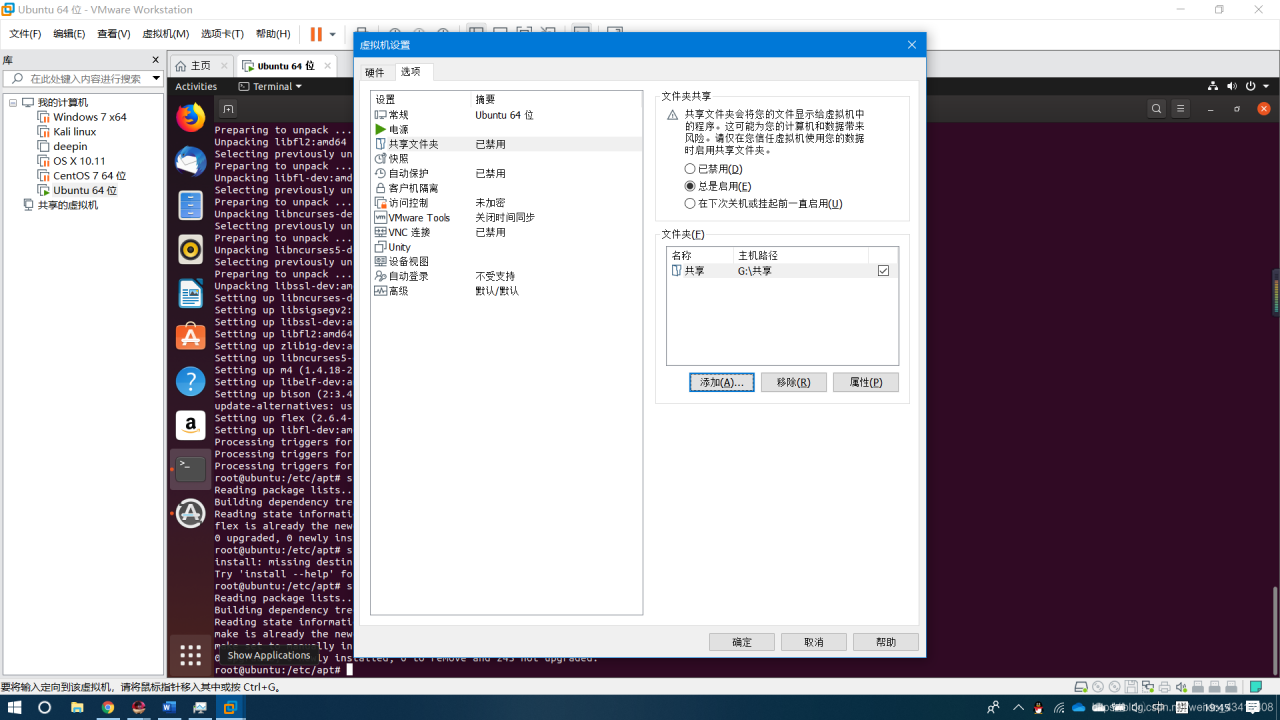The image size is (1280, 720).
Task: Select the Disabled (已禁用) radio button
Action: [x=690, y=169]
